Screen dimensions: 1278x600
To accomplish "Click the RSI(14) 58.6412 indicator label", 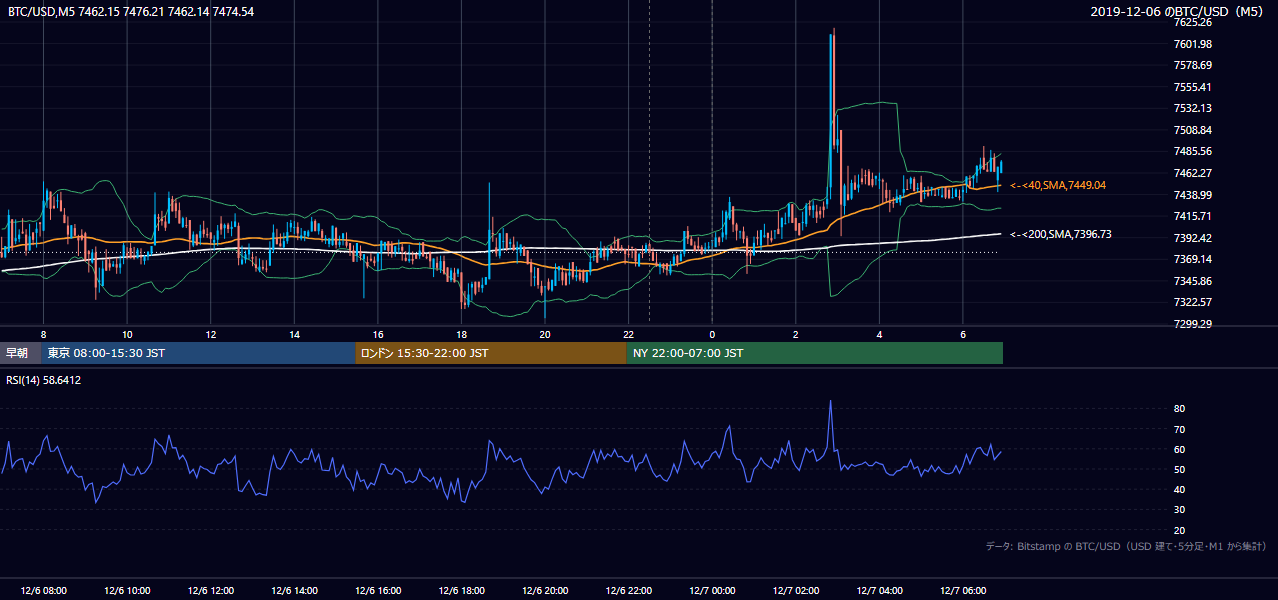I will click(44, 380).
